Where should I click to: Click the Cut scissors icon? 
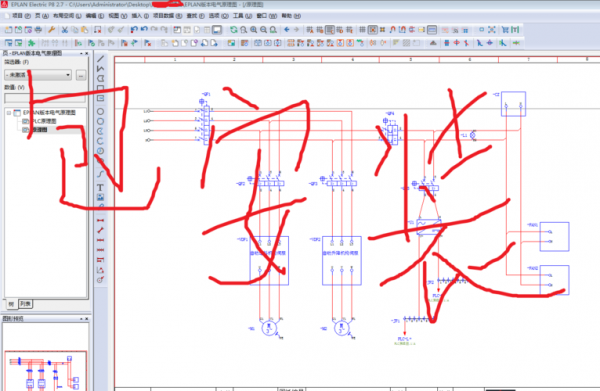click(x=65, y=29)
